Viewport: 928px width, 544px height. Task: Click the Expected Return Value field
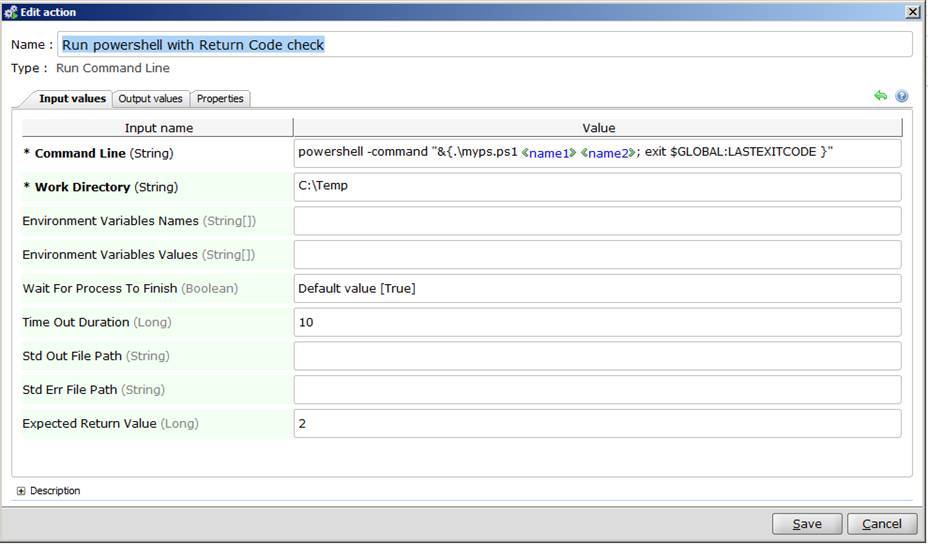pos(597,424)
